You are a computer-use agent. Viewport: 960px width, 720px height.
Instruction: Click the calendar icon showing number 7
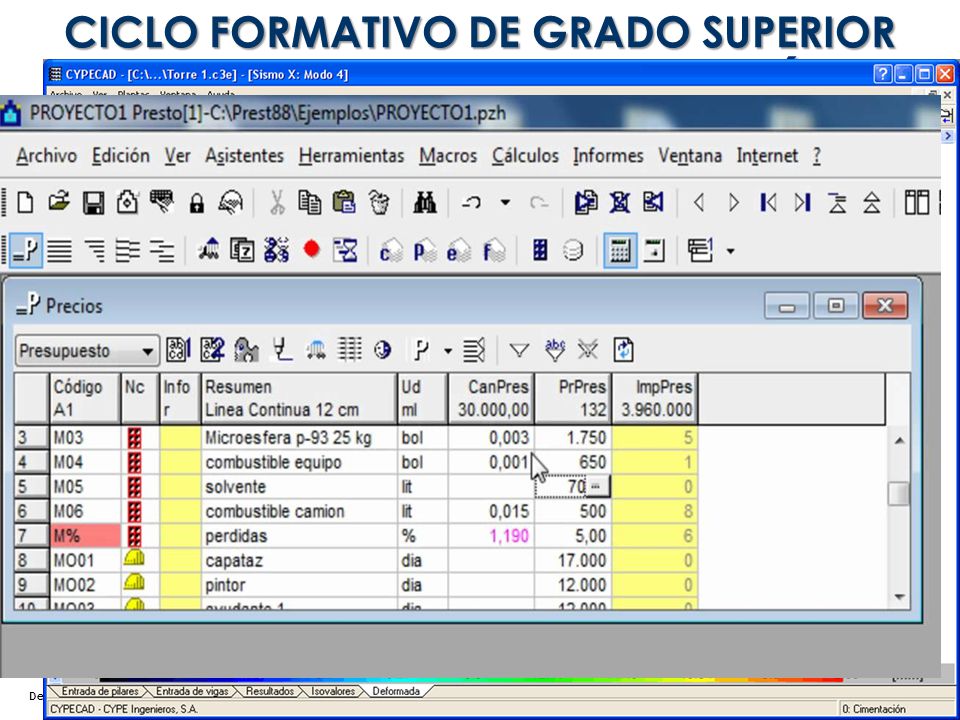coord(242,250)
